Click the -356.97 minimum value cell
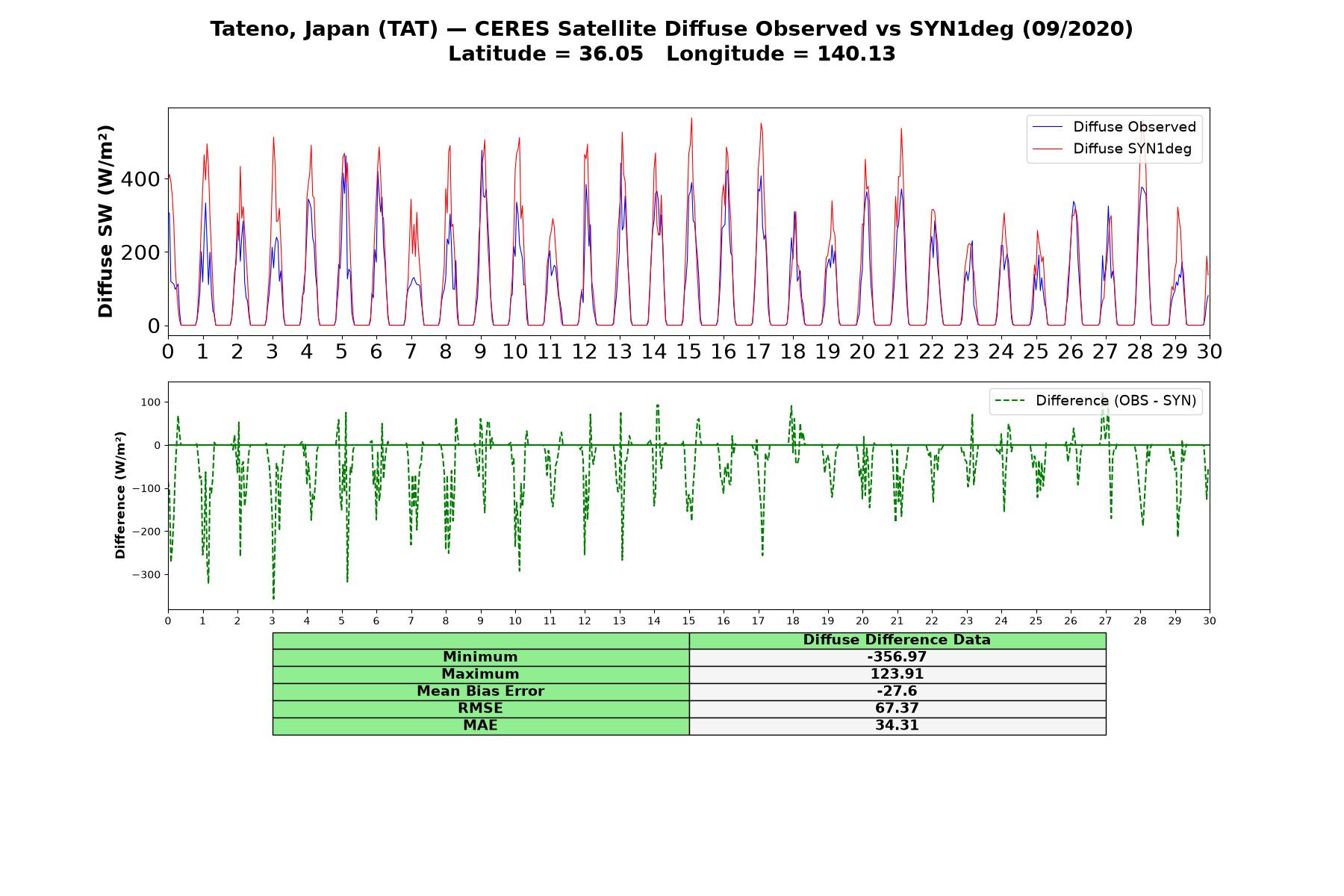Image resolution: width=1344 pixels, height=896 pixels. point(897,657)
